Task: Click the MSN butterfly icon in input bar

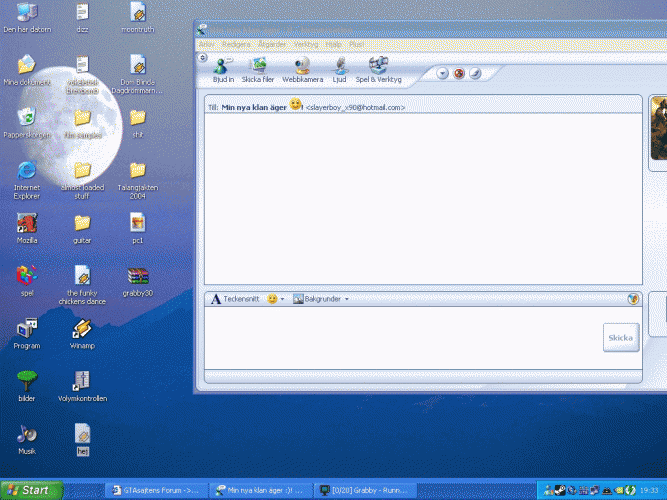Action: (x=632, y=298)
